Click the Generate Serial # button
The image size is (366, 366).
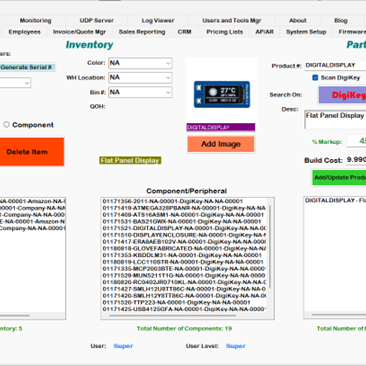(27, 67)
